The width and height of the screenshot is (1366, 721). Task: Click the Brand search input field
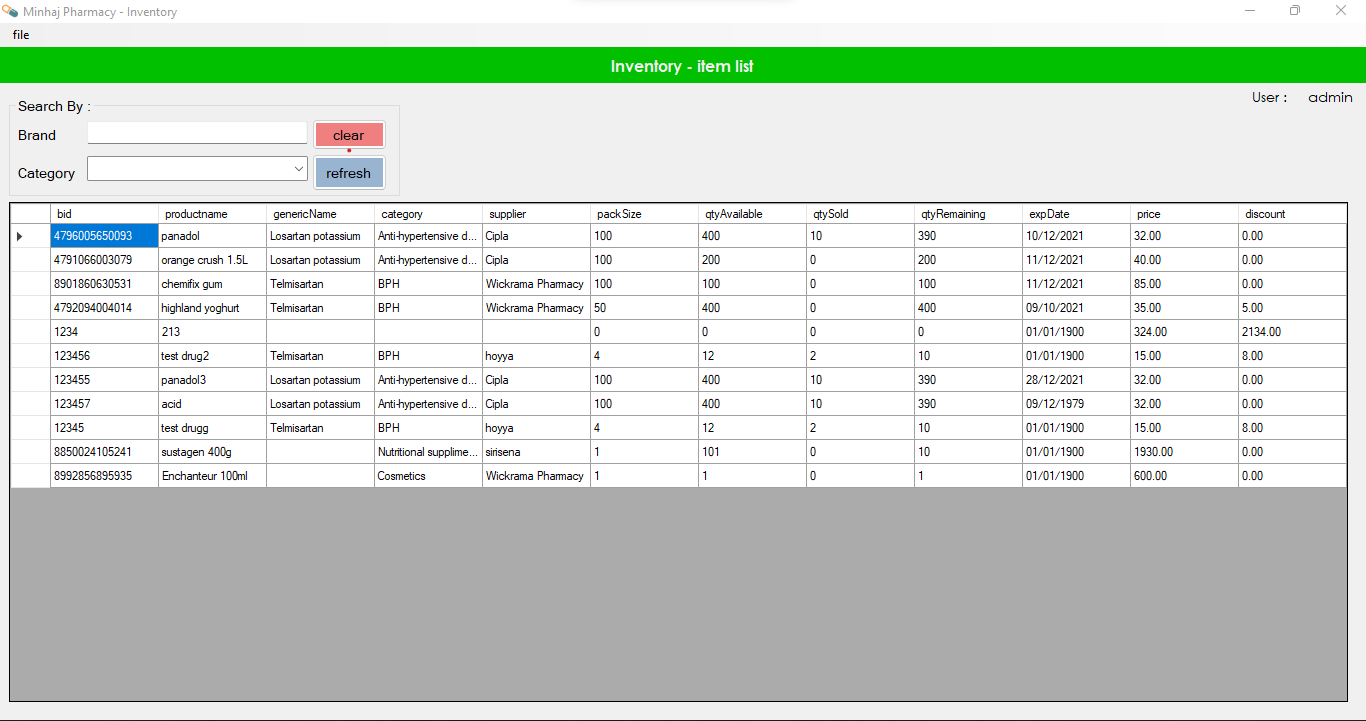196,132
